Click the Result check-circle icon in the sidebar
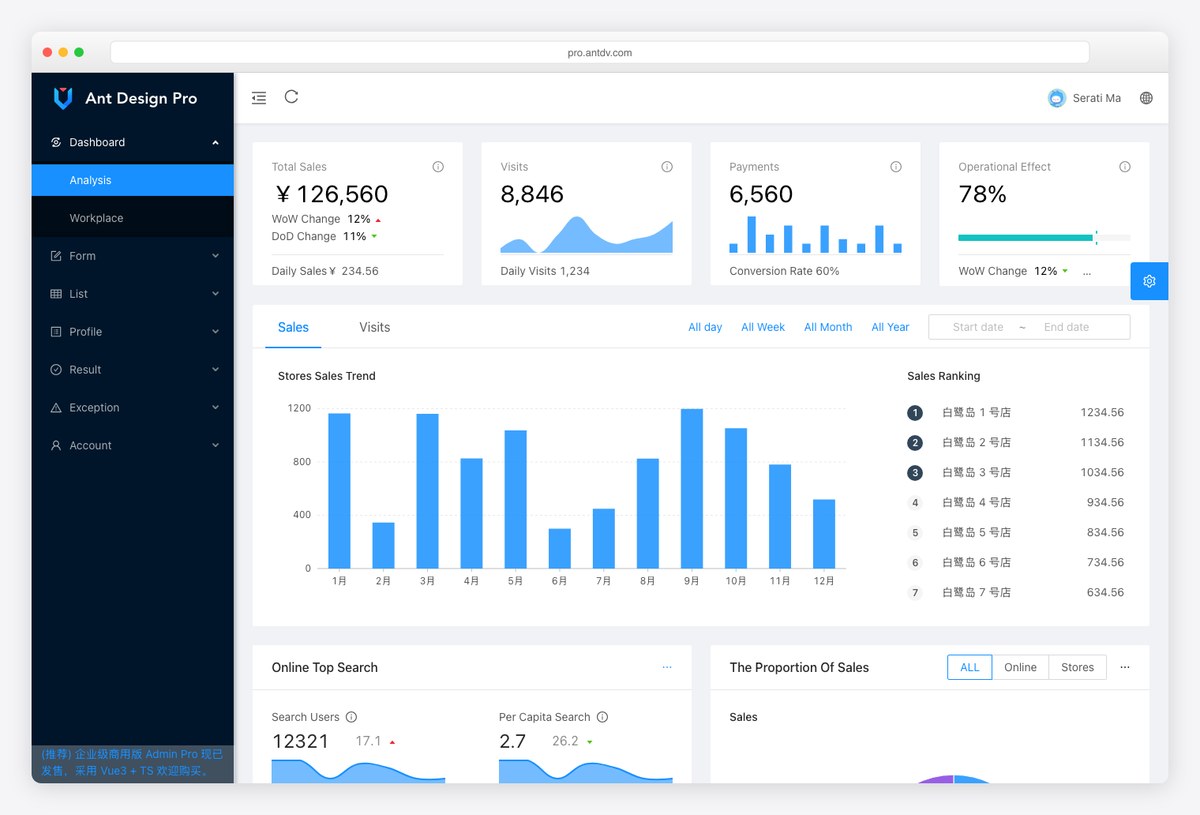1200x815 pixels. pyautogui.click(x=56, y=370)
